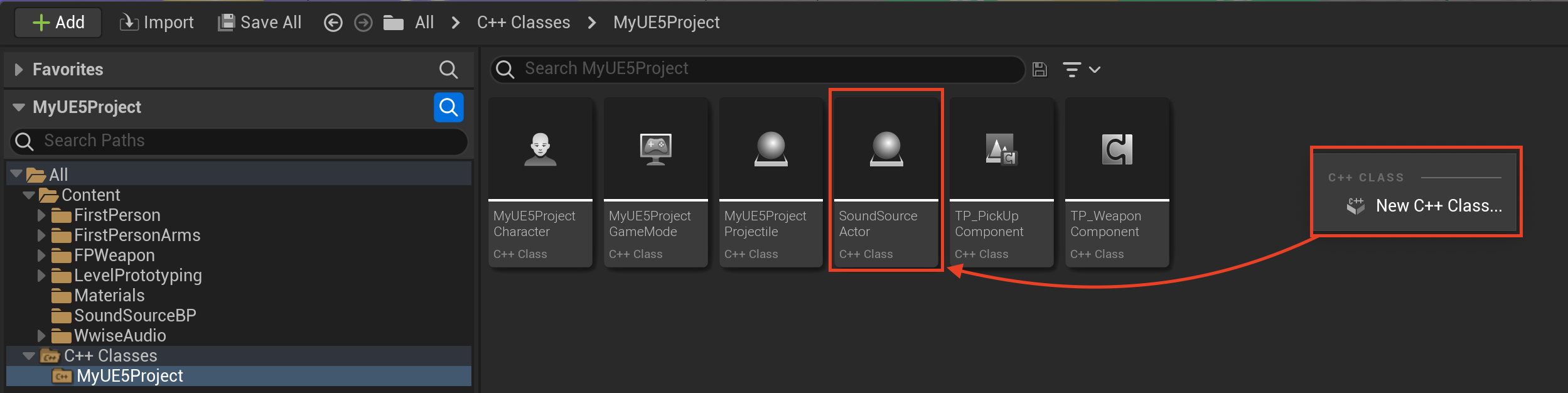Screen dimensions: 1568x393
Task: Select the All folder row
Action: click(239, 175)
